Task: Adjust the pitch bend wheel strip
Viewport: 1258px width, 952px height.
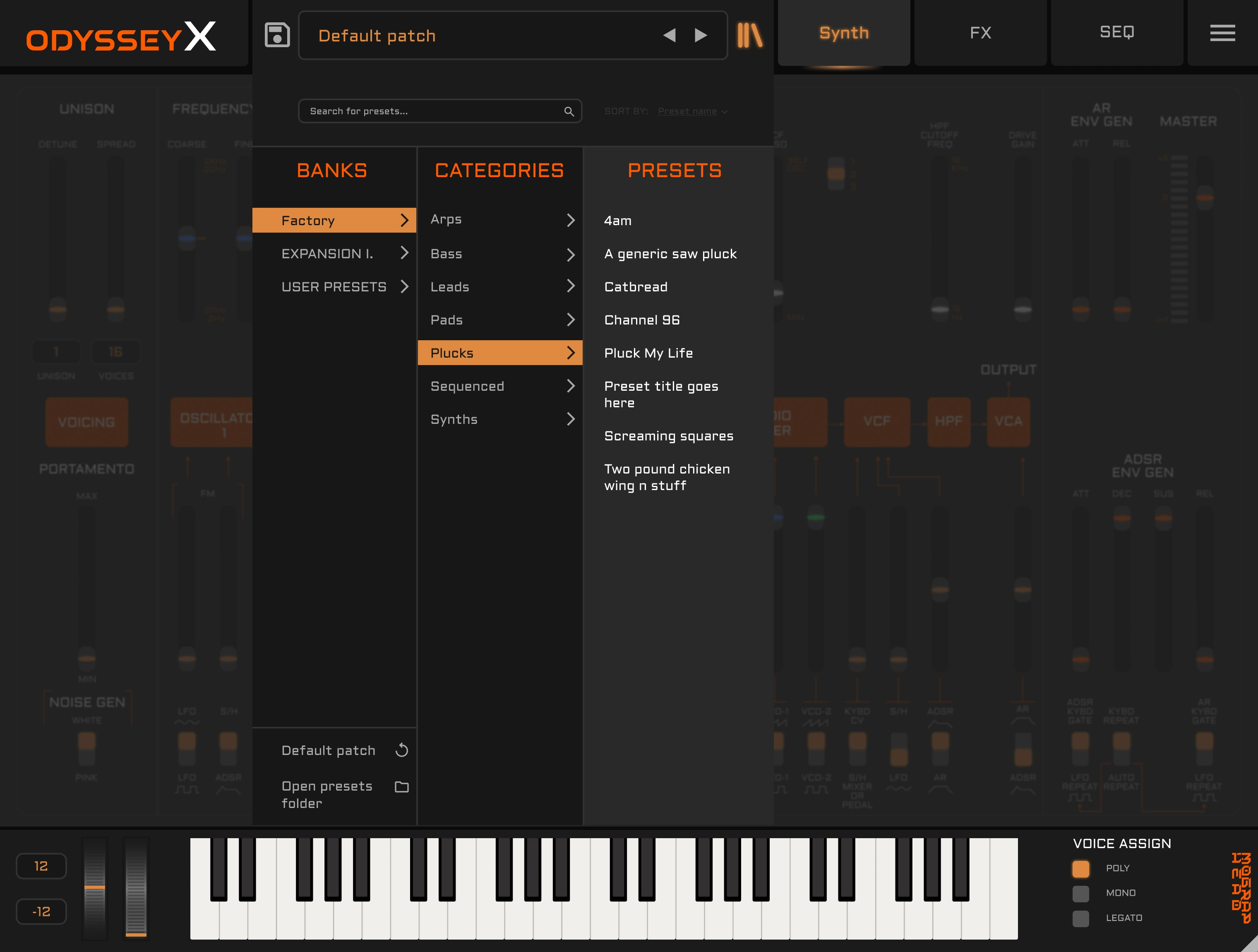Action: tap(94, 888)
